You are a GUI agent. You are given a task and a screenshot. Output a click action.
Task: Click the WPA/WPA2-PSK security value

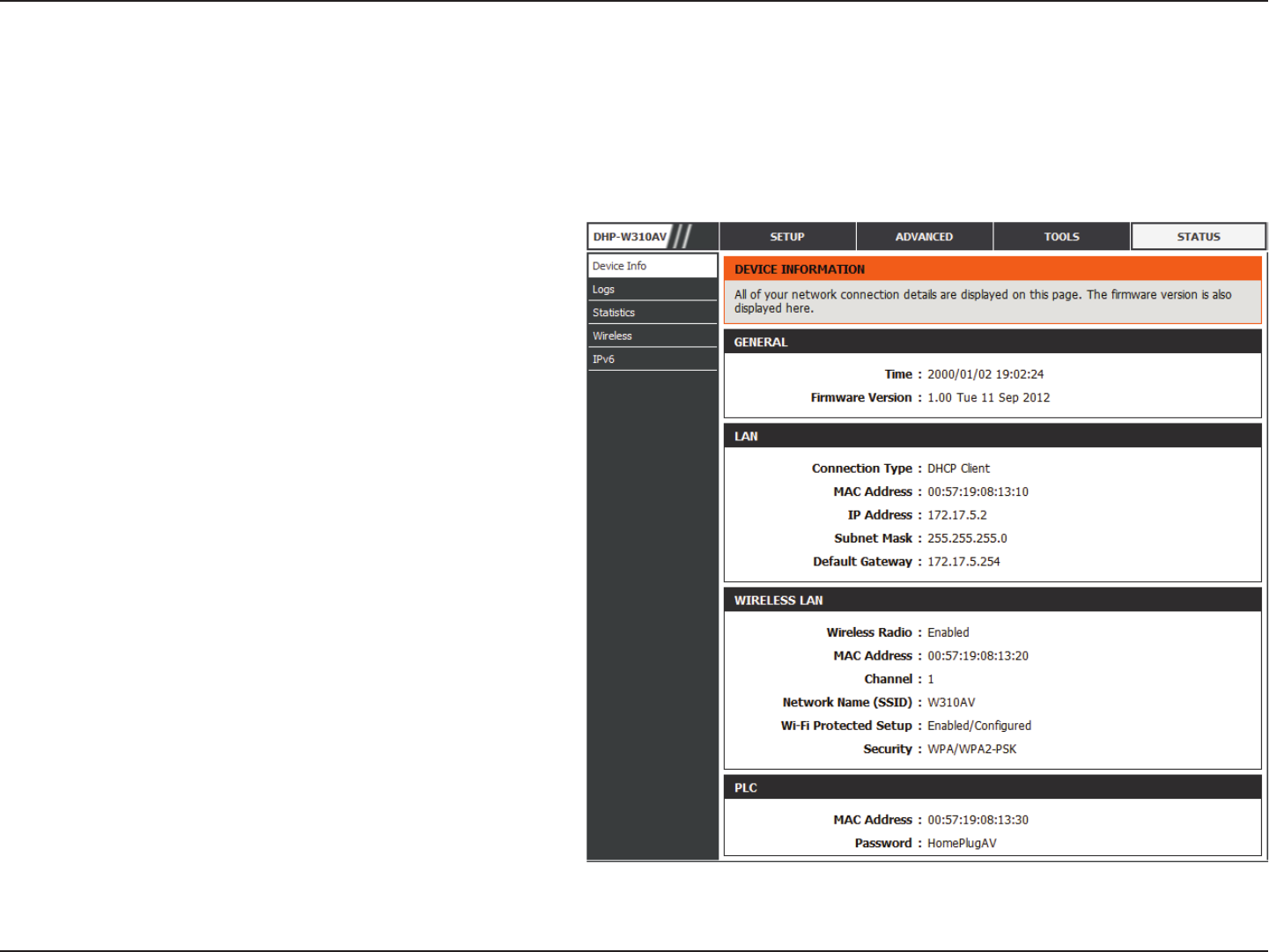tap(971, 749)
